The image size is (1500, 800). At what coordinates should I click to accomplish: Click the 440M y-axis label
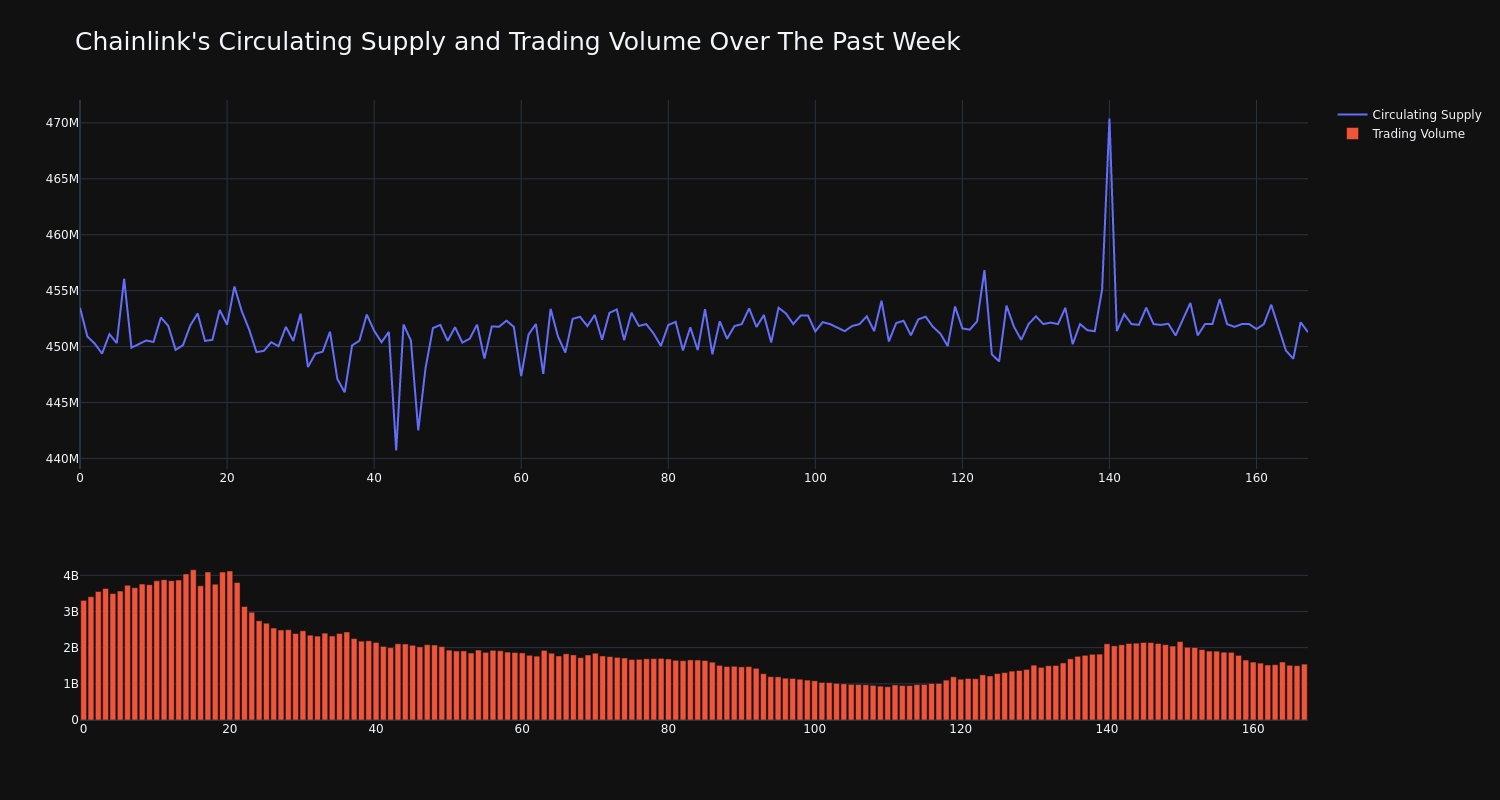[x=62, y=459]
